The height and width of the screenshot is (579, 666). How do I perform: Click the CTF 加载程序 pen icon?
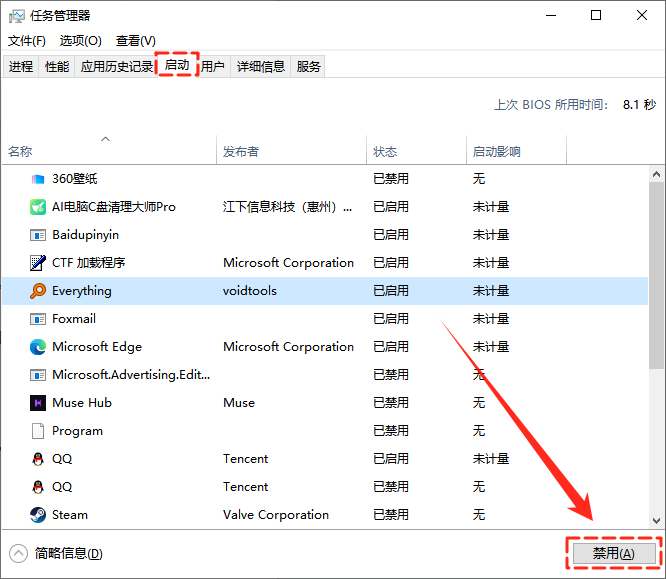click(38, 263)
